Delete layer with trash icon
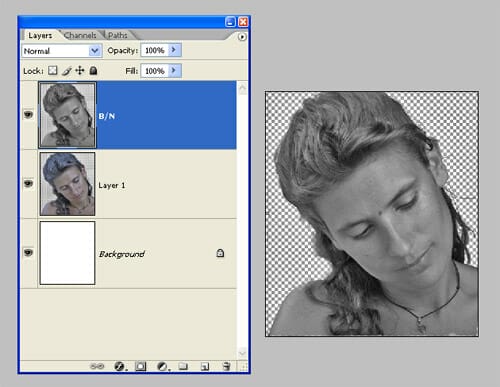 pos(226,366)
